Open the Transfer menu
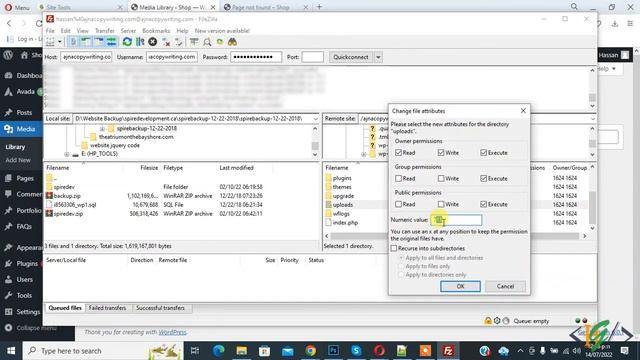The image size is (640, 360). pos(104,31)
